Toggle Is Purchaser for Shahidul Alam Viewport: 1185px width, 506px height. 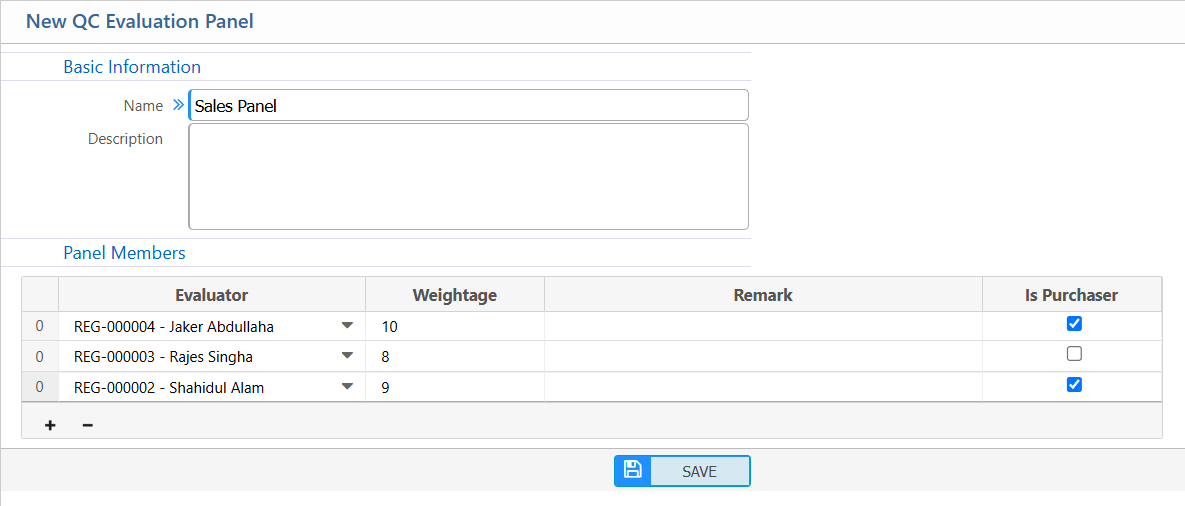pos(1074,385)
